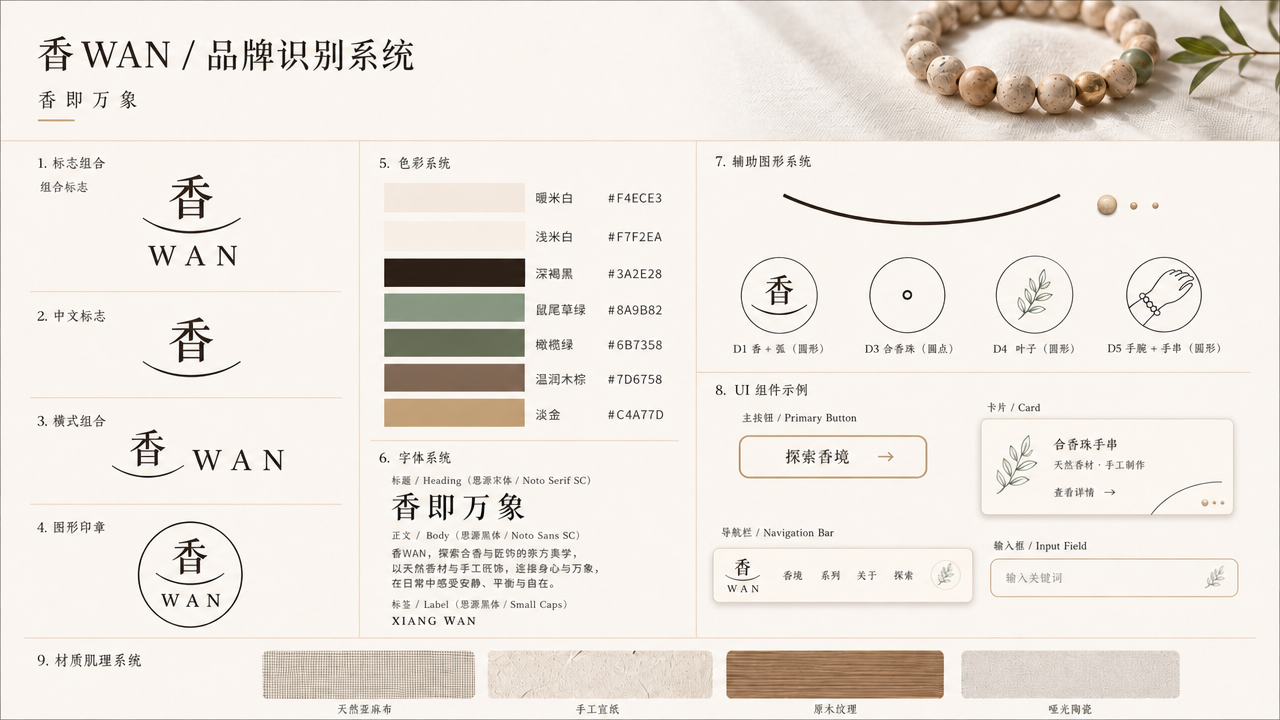Click the 香即万象 tagline under the title
The height and width of the screenshot is (720, 1280).
[x=88, y=100]
